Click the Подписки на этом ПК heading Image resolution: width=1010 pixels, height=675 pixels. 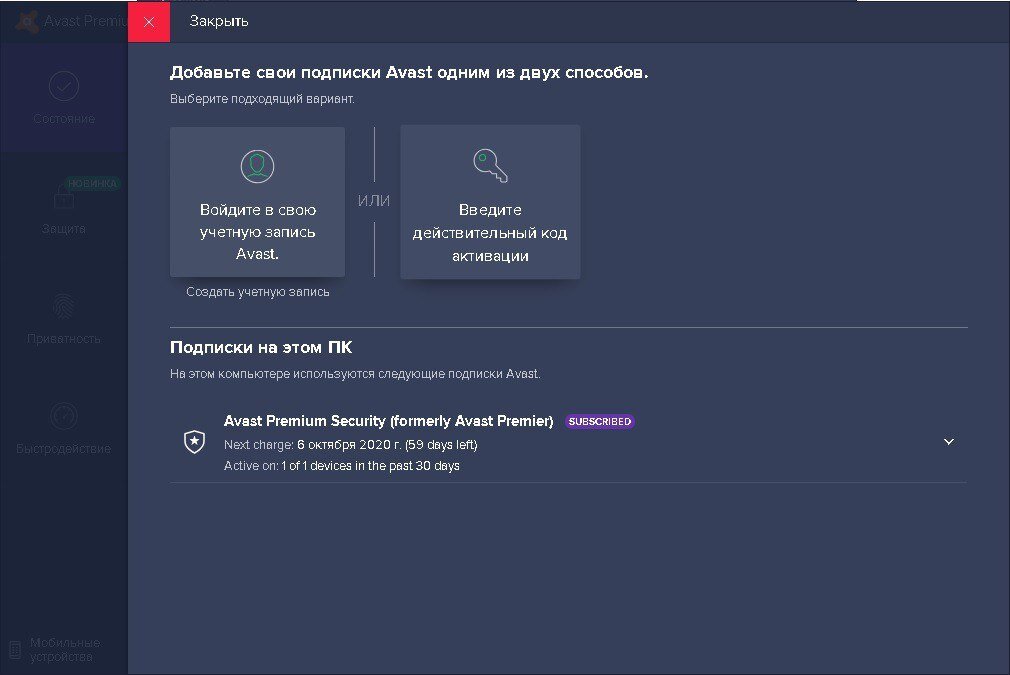[261, 347]
